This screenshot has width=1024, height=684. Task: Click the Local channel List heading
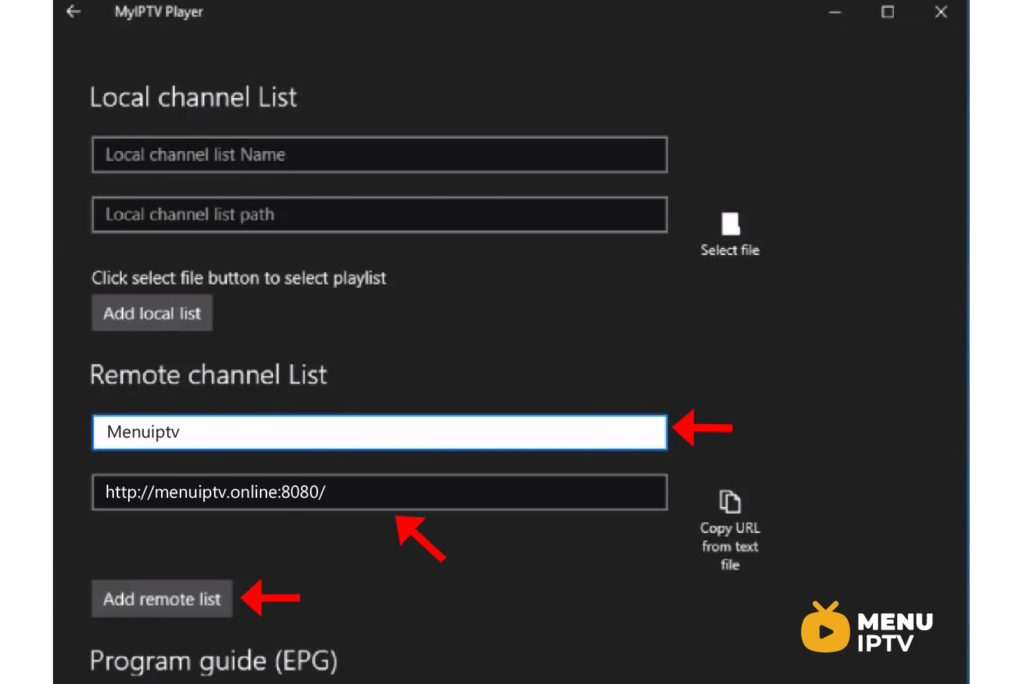click(193, 97)
